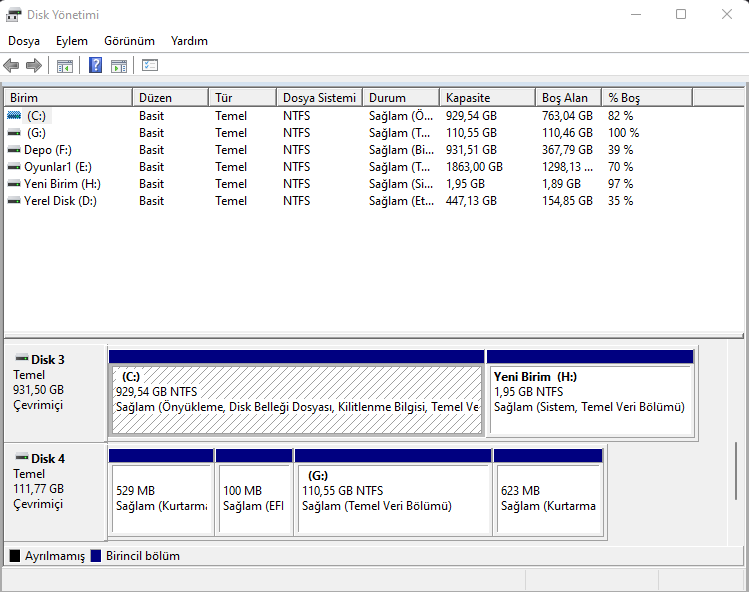Click the 447,13 GB capacity cell
The height and width of the screenshot is (592, 749).
click(471, 201)
